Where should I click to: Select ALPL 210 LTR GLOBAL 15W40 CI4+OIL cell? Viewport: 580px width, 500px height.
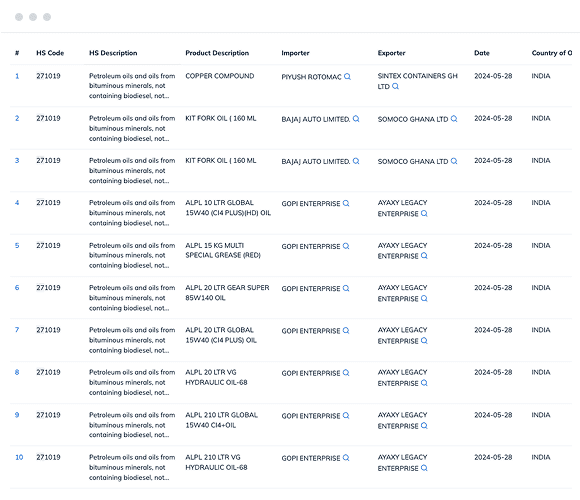[221, 420]
